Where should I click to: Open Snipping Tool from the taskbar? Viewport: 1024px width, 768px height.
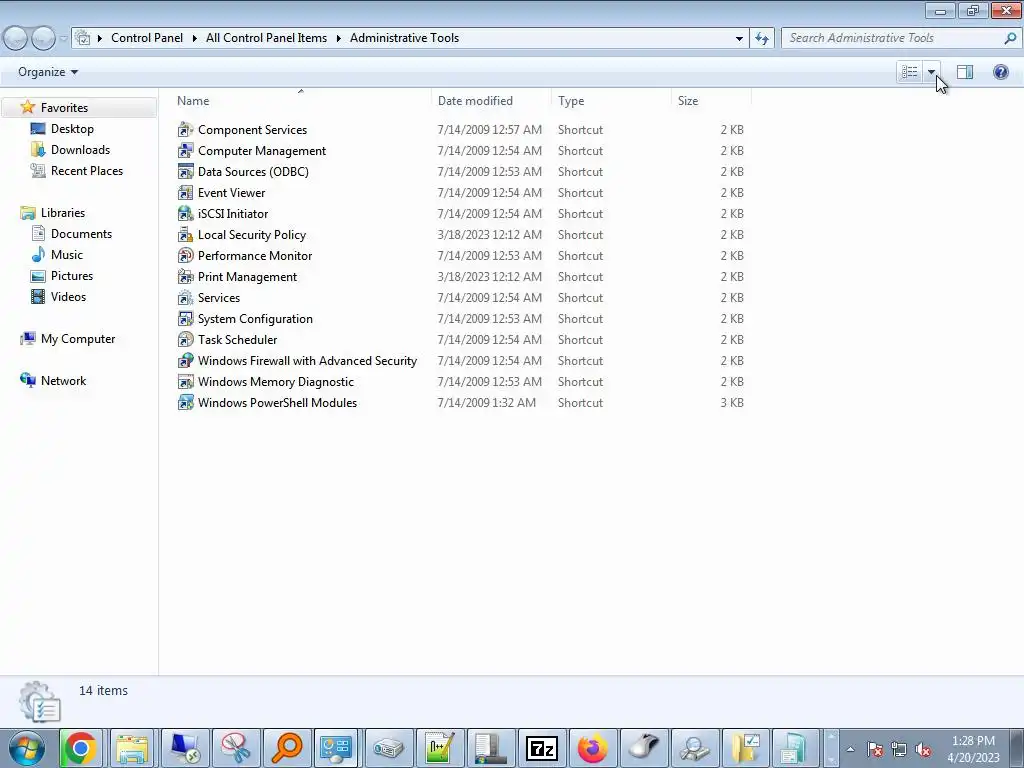pyautogui.click(x=236, y=748)
